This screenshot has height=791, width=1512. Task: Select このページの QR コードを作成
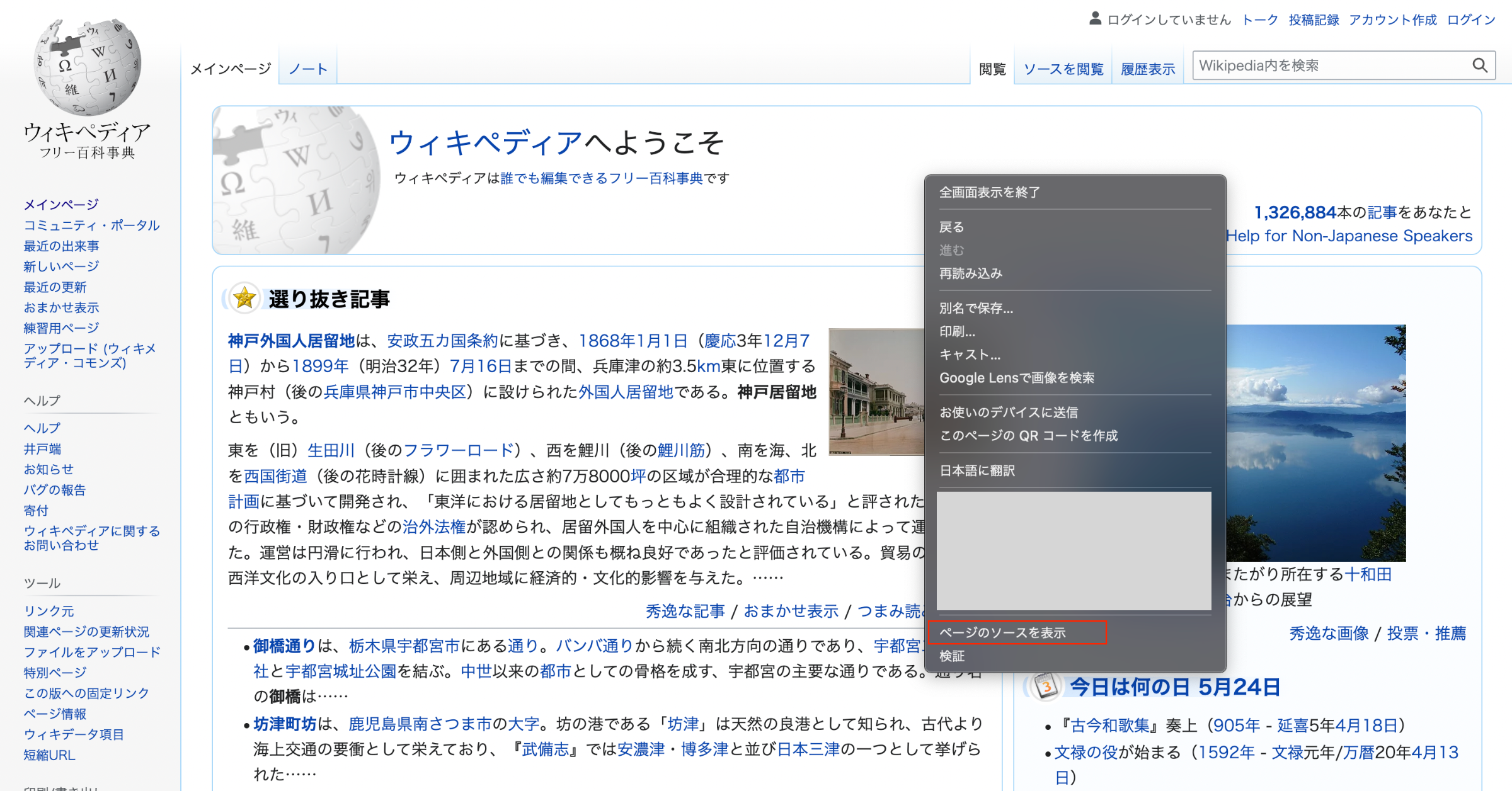tap(1075, 436)
